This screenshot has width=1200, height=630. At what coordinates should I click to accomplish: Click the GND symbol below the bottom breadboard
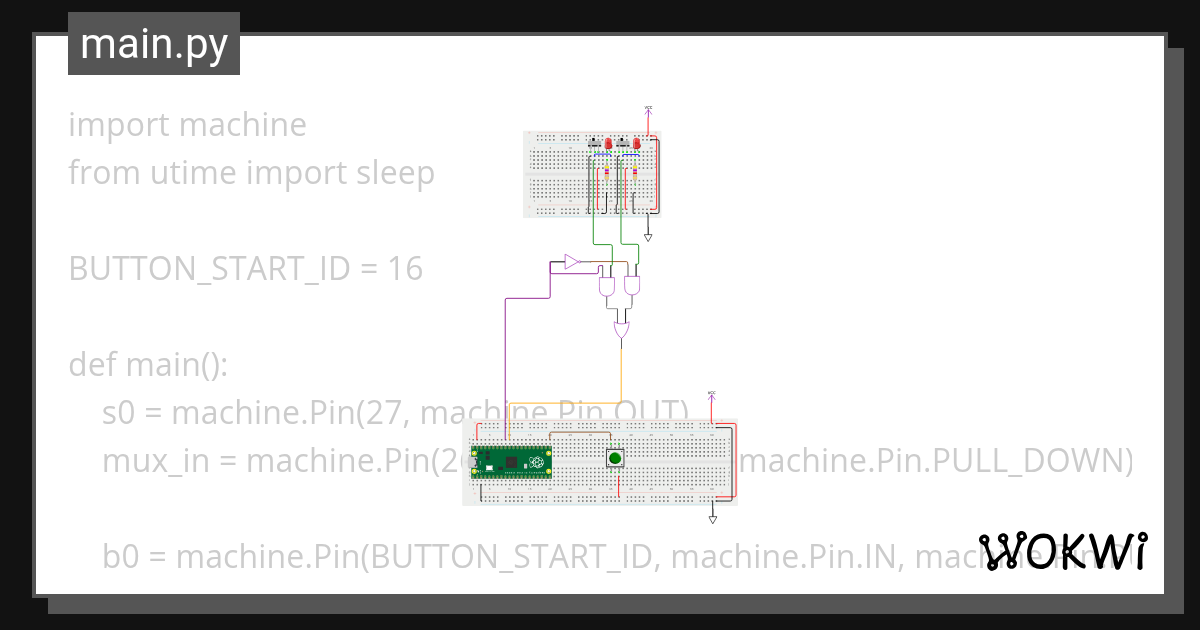(x=712, y=518)
